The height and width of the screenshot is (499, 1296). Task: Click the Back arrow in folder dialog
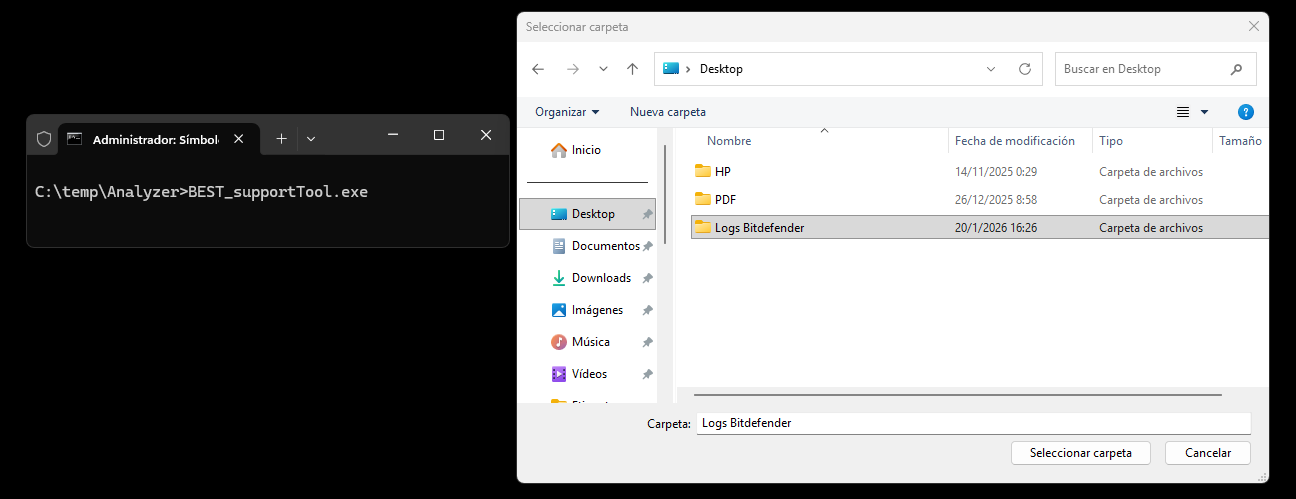coord(538,69)
